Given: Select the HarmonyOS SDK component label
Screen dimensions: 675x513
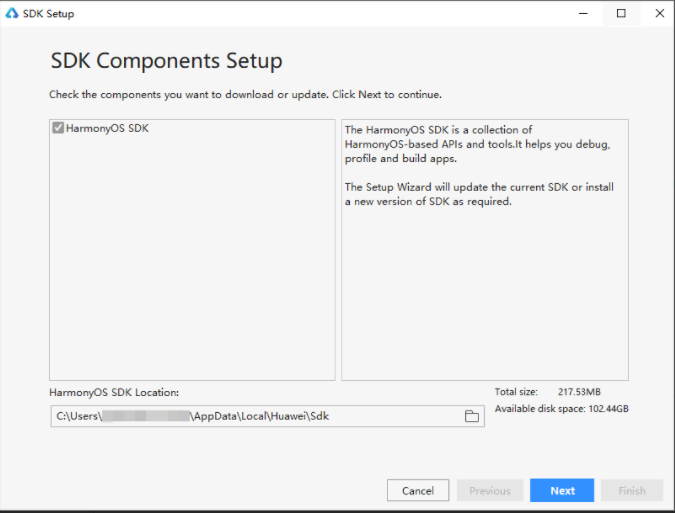Looking at the screenshot, I should [x=107, y=129].
